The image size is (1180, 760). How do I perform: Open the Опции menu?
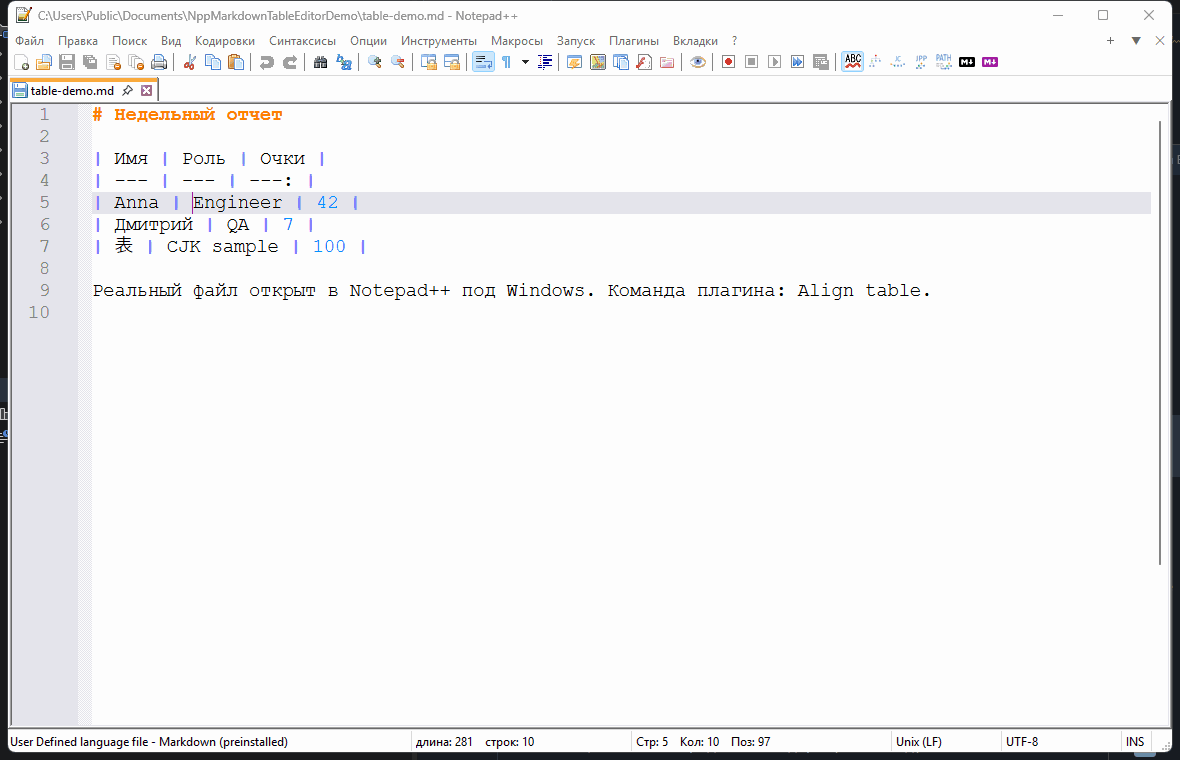pos(368,41)
